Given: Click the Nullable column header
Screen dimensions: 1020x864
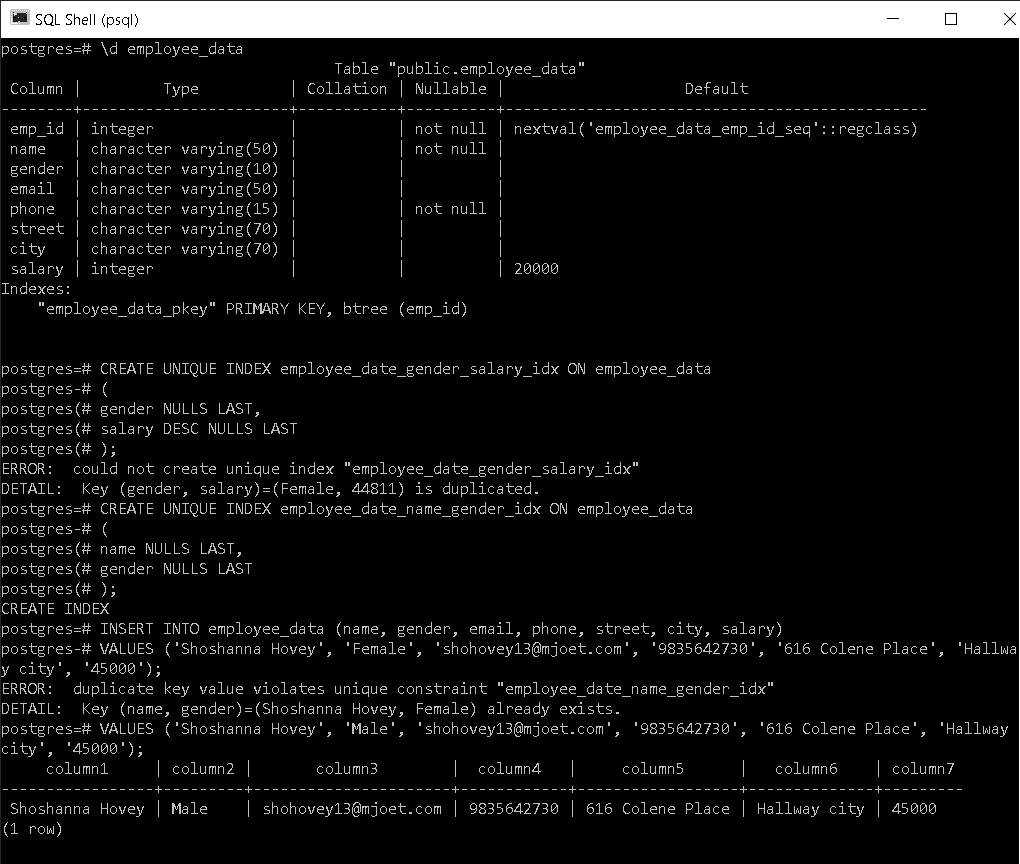Looking at the screenshot, I should 450,88.
